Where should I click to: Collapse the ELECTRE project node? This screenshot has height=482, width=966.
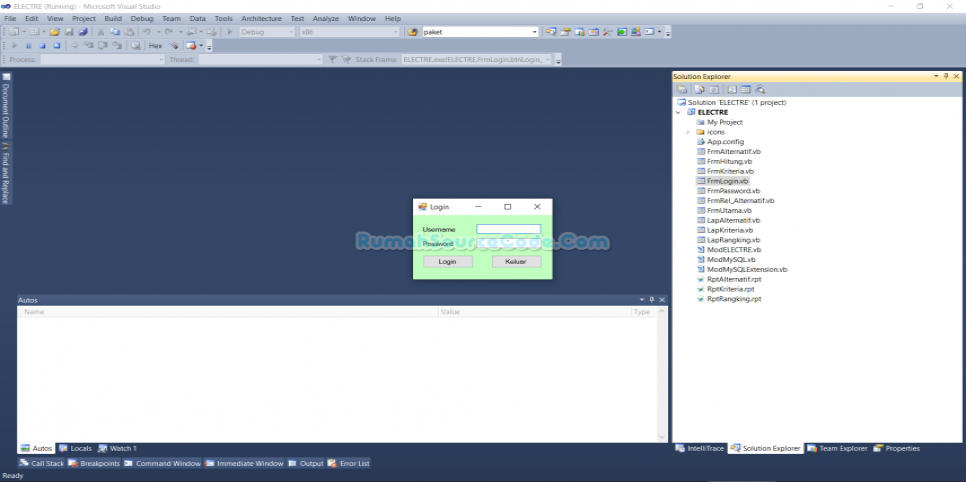point(678,113)
